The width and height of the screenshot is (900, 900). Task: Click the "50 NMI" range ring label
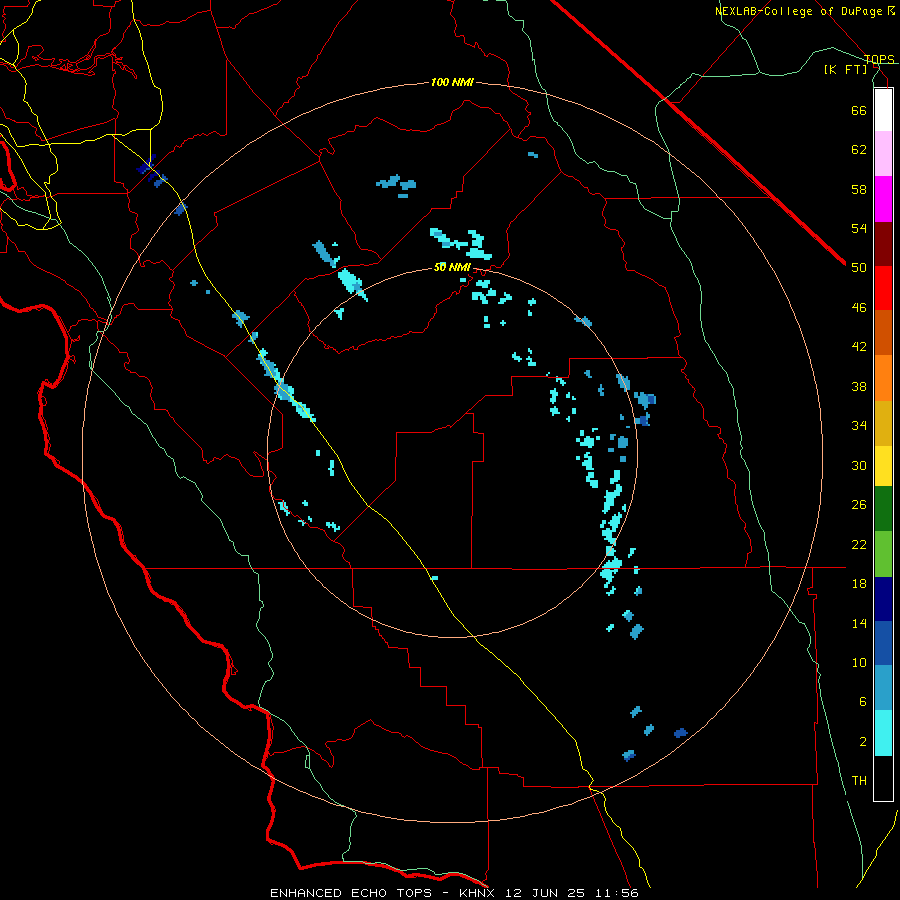click(452, 267)
